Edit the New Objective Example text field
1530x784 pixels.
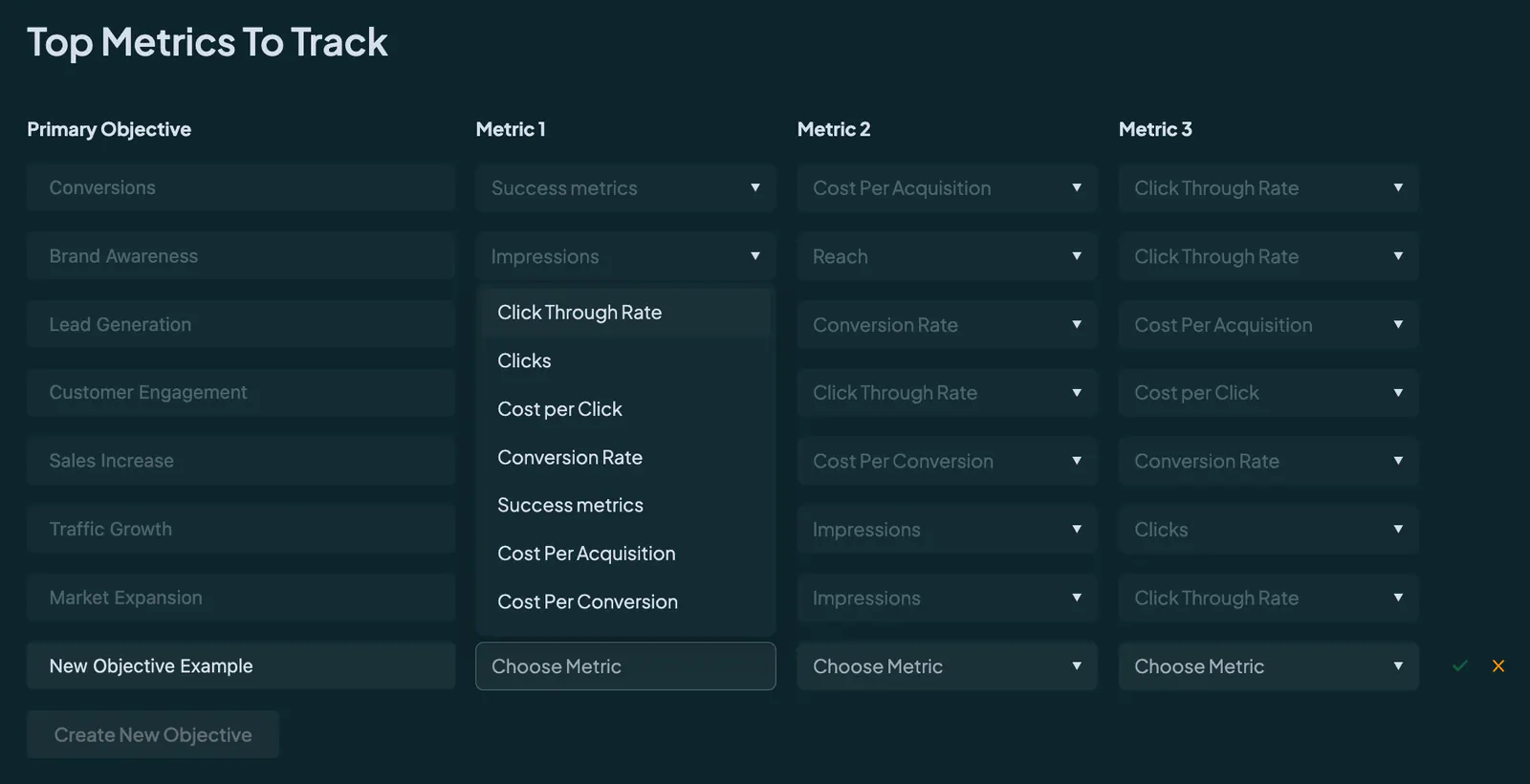click(x=241, y=665)
